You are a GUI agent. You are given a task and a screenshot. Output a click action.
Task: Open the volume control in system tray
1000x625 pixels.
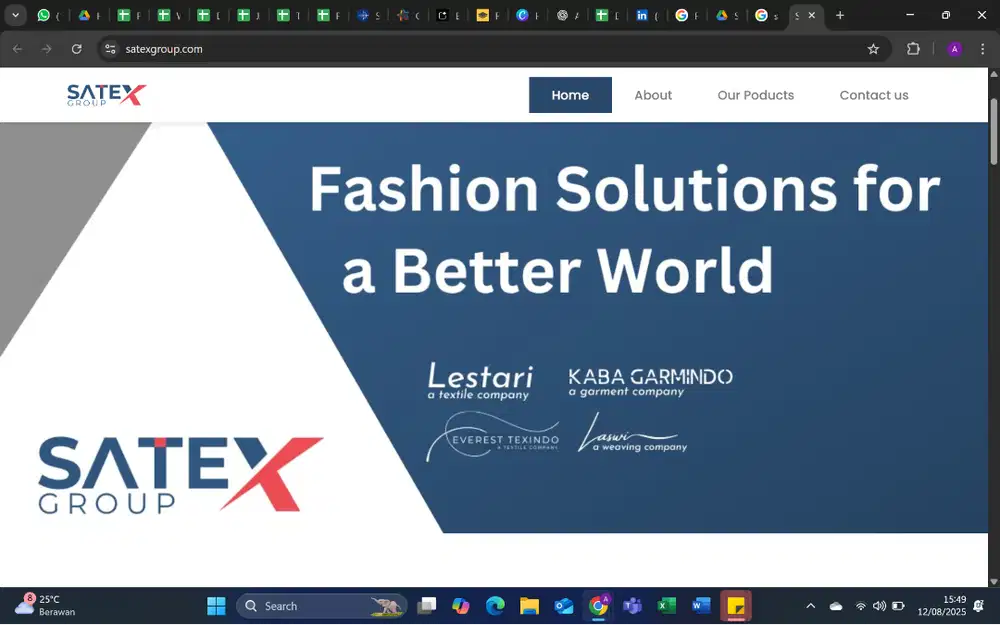click(879, 606)
